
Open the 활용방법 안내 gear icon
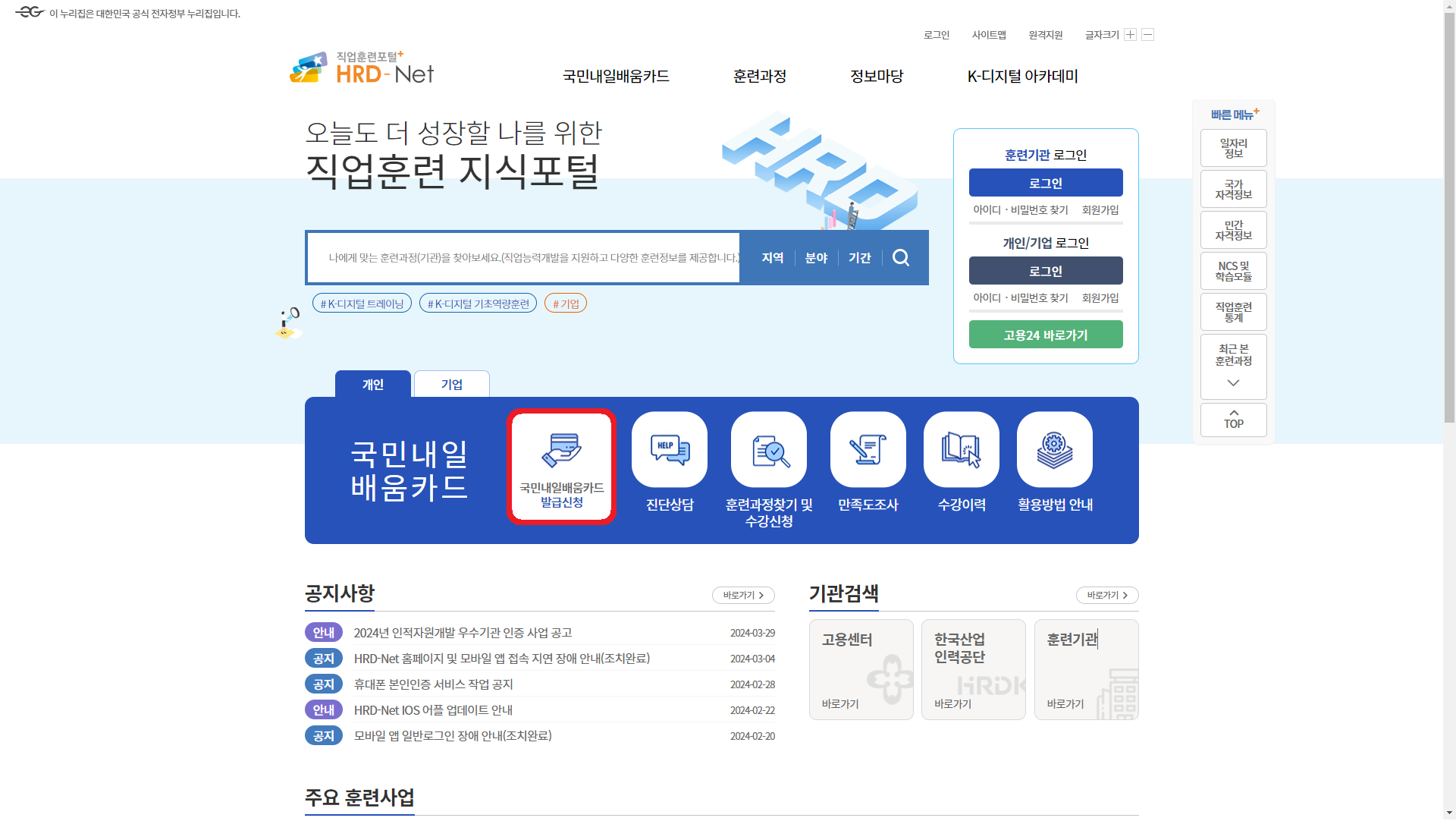(1055, 450)
